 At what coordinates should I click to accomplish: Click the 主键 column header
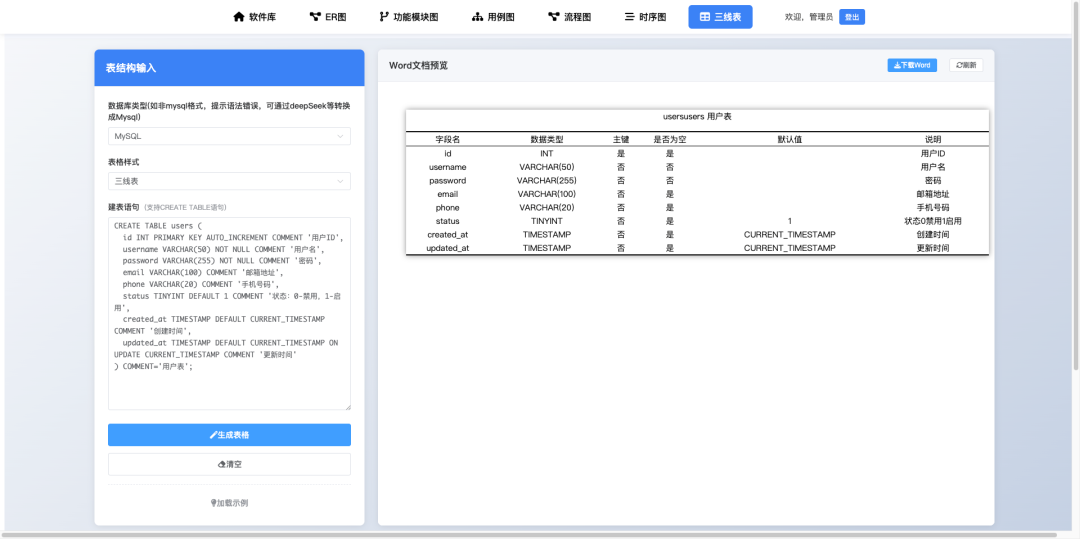click(621, 139)
